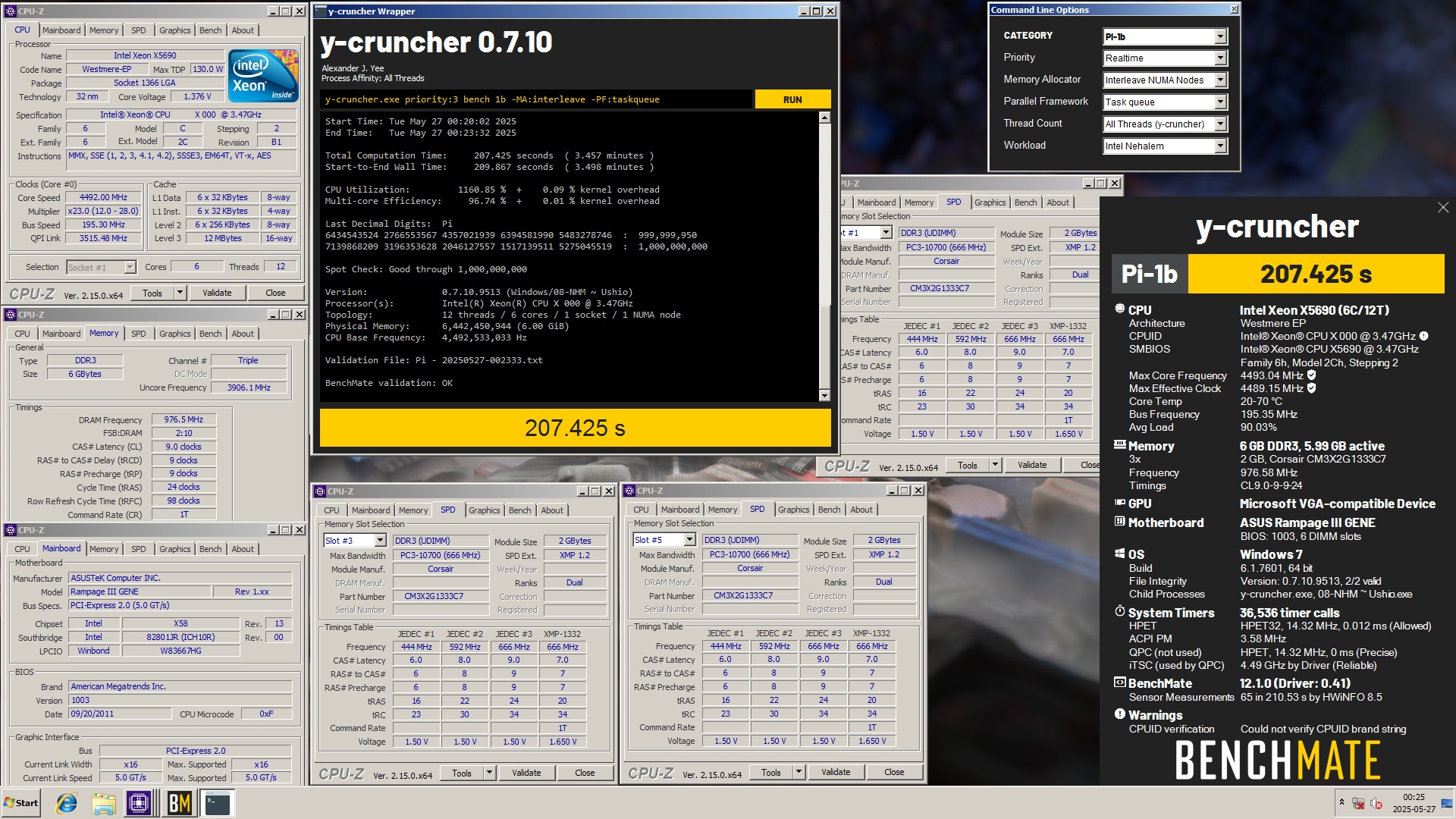Click y-cruncher Wrapper title bar icon
Image resolution: width=1456 pixels, height=819 pixels.
tap(321, 11)
